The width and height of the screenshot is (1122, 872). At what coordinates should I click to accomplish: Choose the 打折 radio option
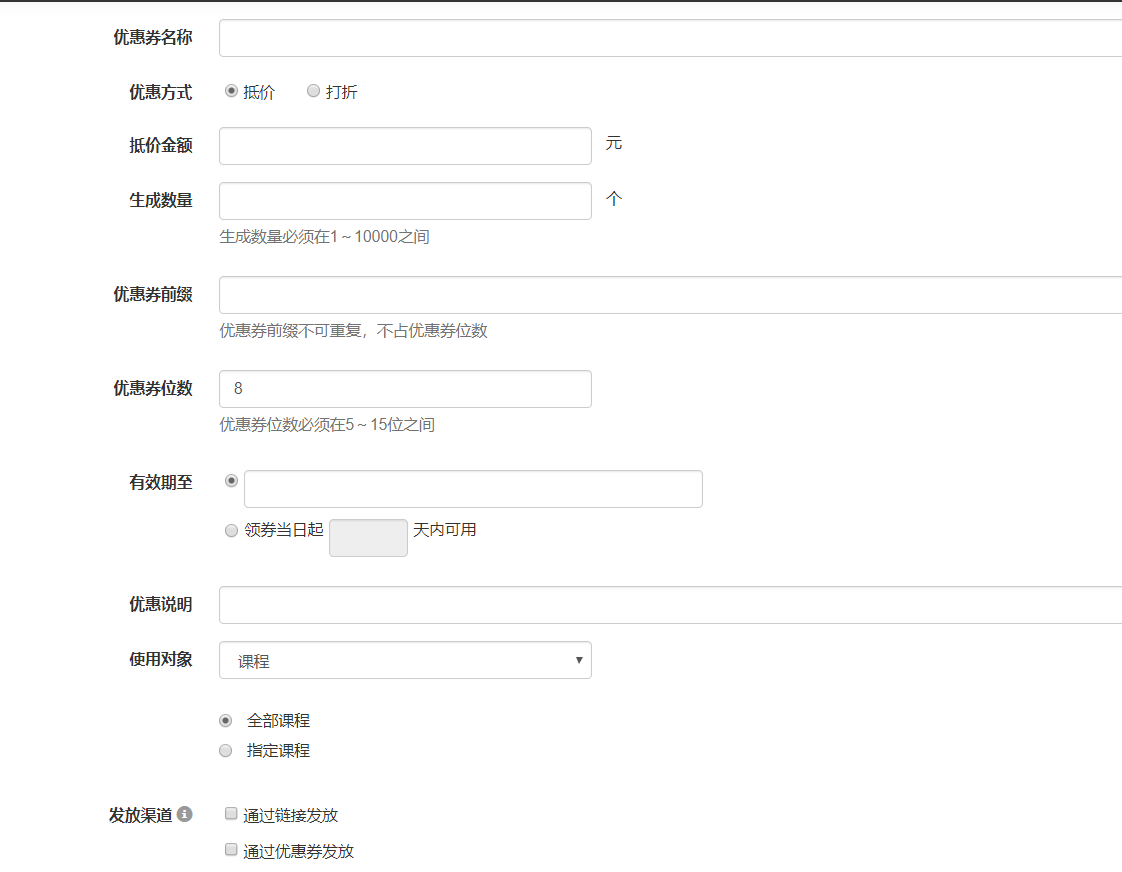click(313, 91)
